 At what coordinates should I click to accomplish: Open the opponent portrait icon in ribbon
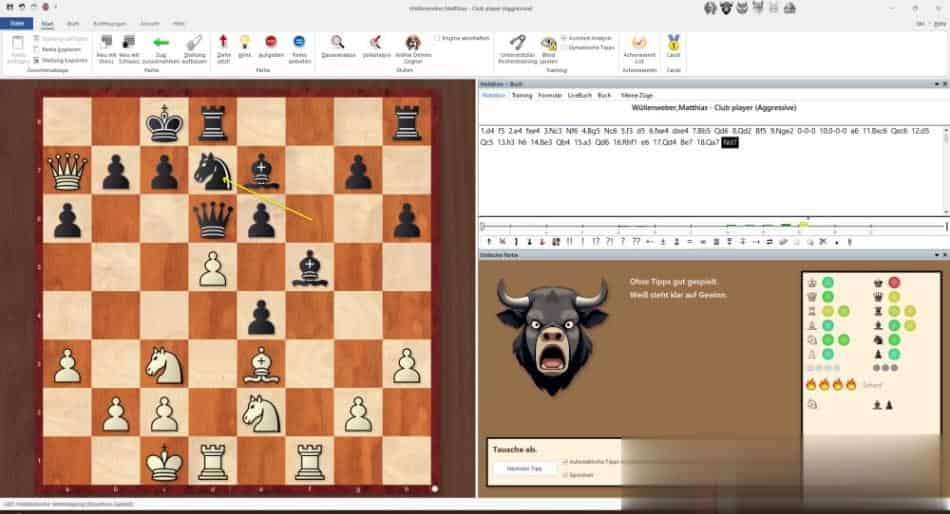click(x=413, y=42)
